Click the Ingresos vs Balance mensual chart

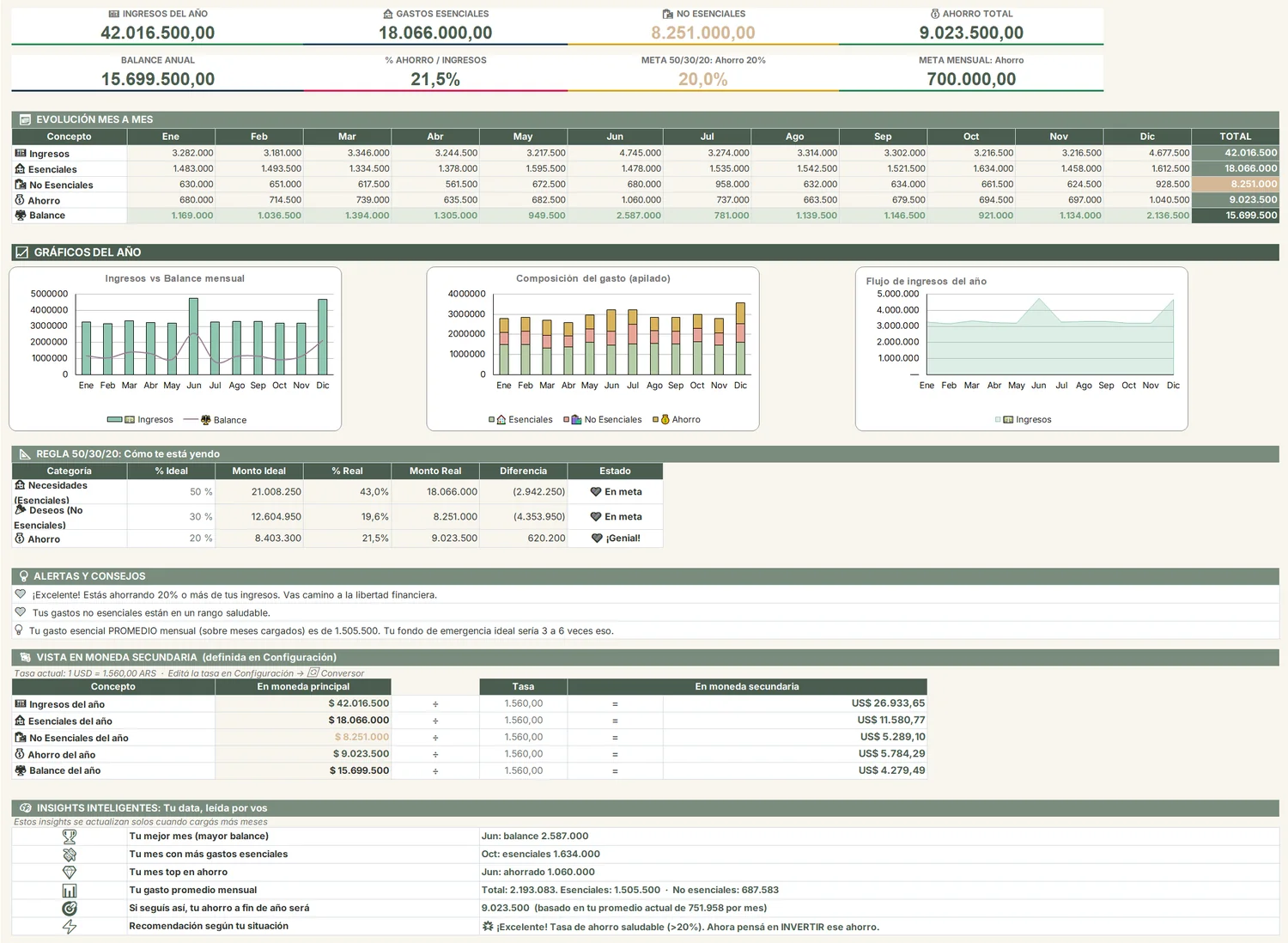tap(175, 349)
